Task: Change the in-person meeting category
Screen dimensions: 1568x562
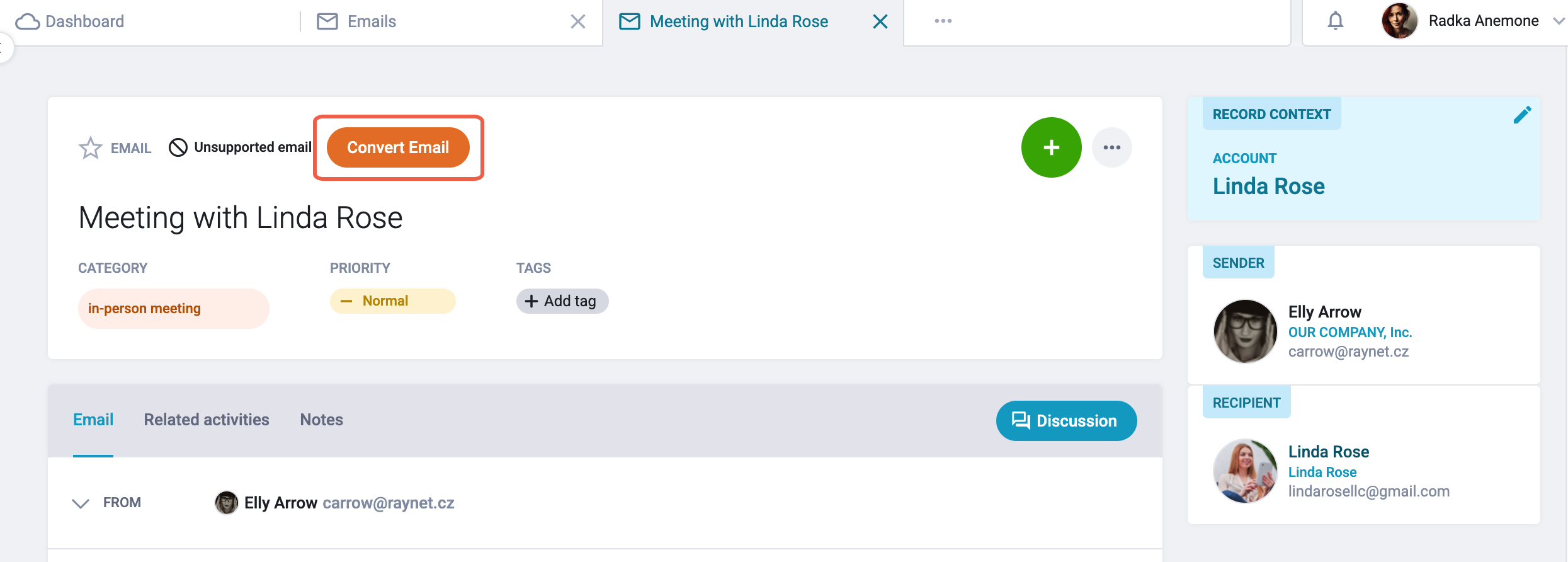Action: coord(173,309)
